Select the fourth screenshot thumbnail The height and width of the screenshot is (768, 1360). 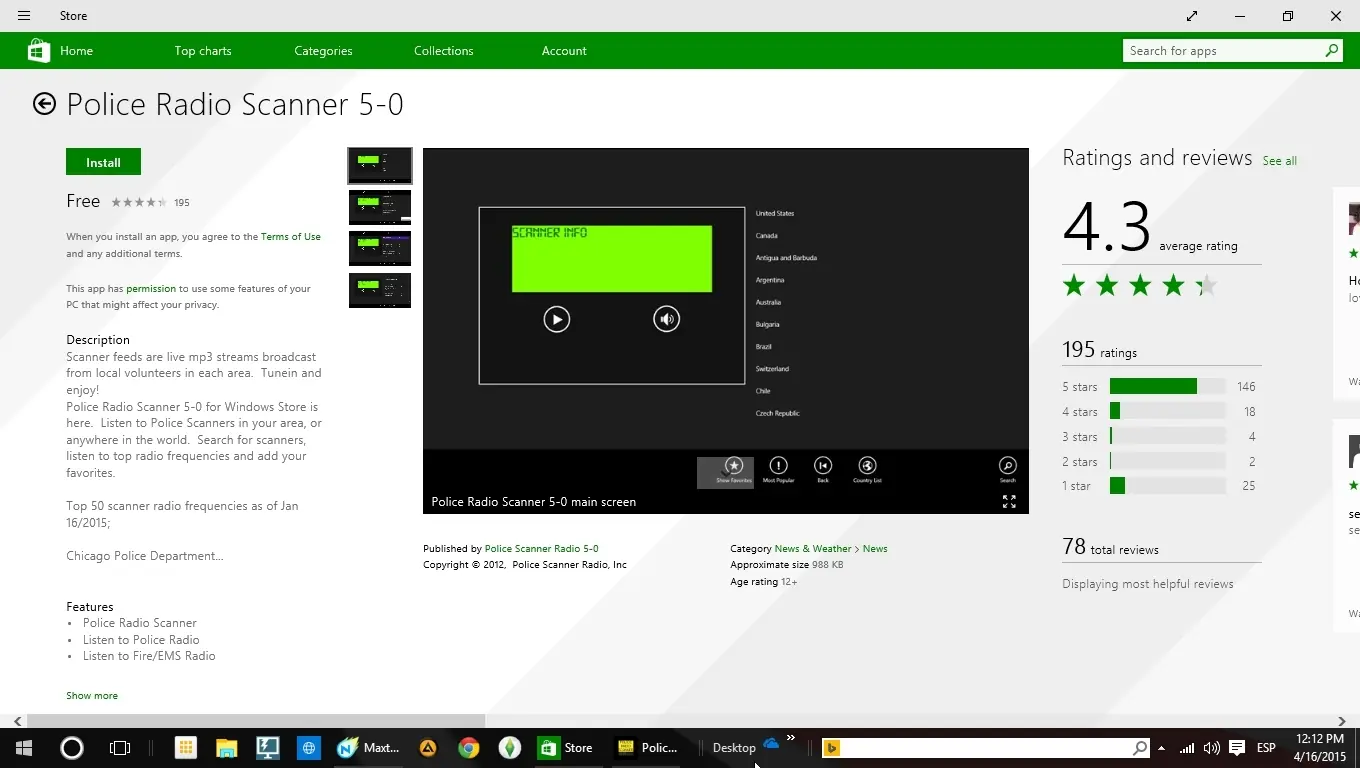(380, 291)
